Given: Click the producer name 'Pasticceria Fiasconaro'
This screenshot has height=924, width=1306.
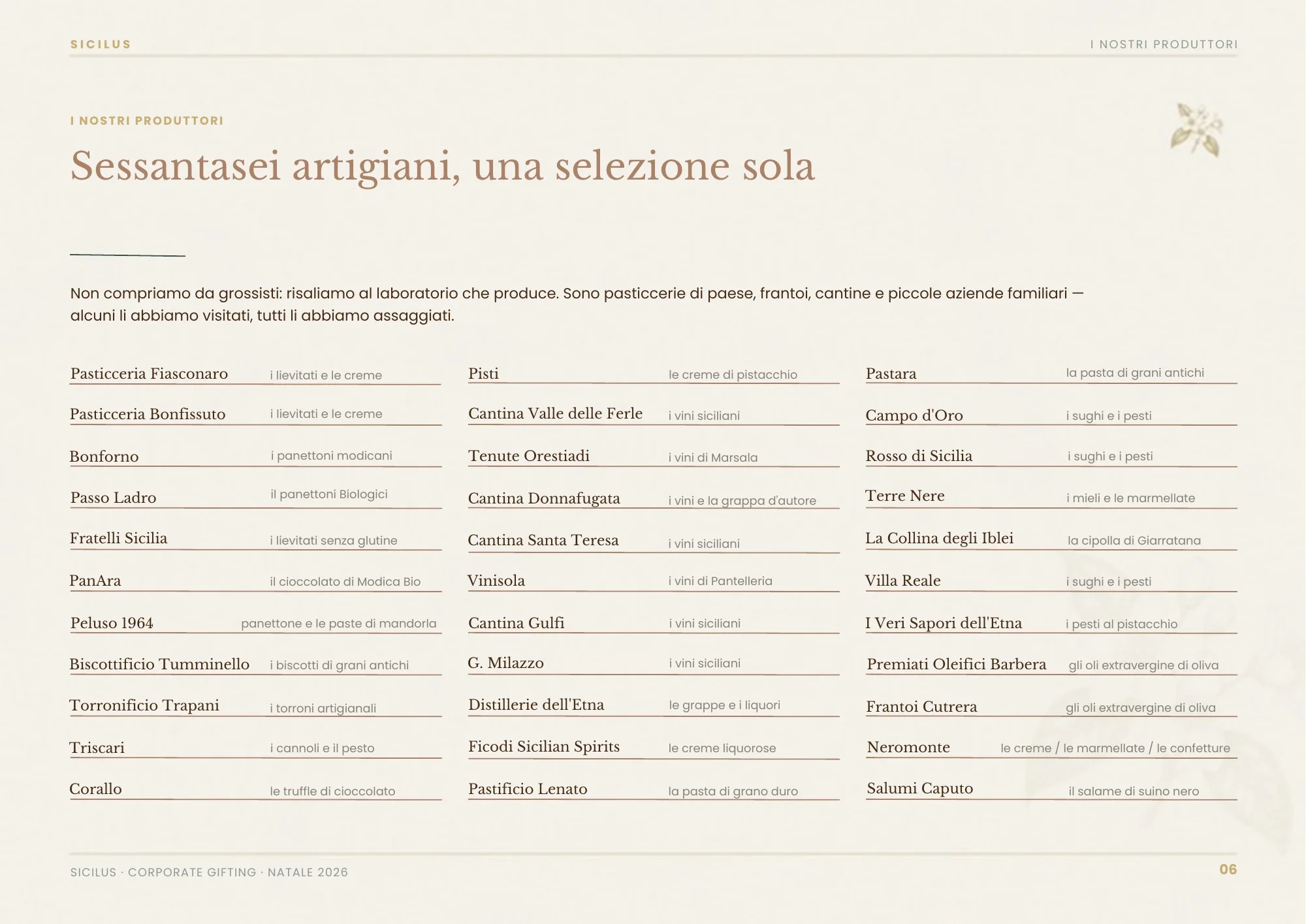Looking at the screenshot, I should point(149,374).
